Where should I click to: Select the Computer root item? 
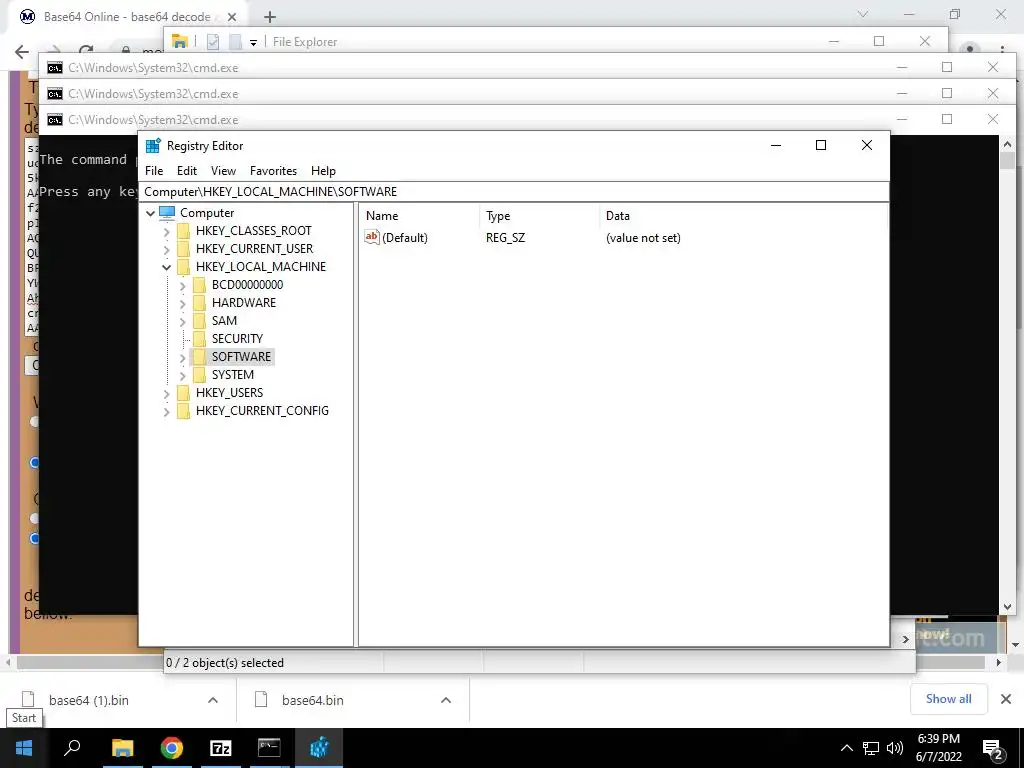pyautogui.click(x=207, y=213)
